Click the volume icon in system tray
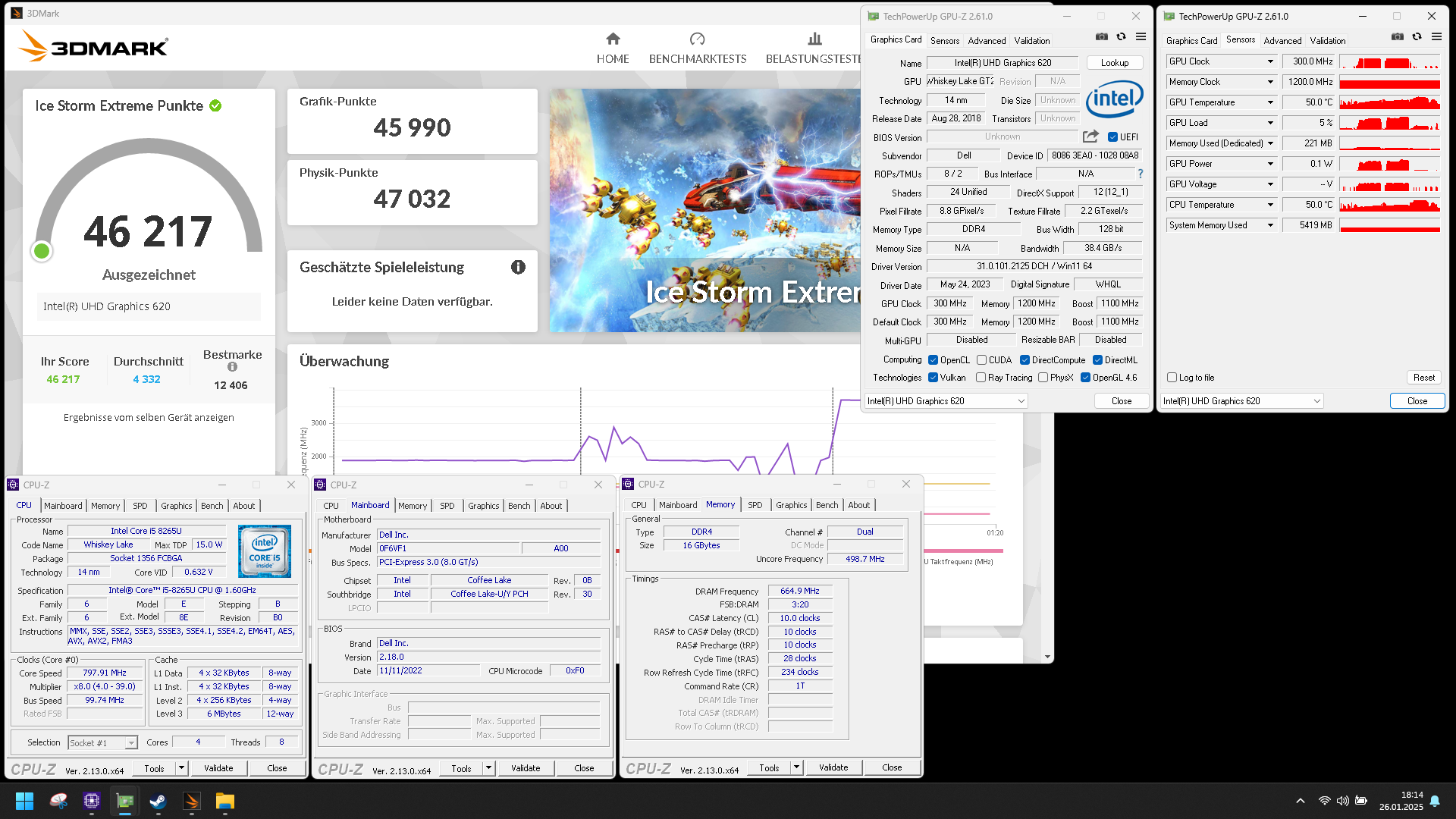 point(1342,801)
